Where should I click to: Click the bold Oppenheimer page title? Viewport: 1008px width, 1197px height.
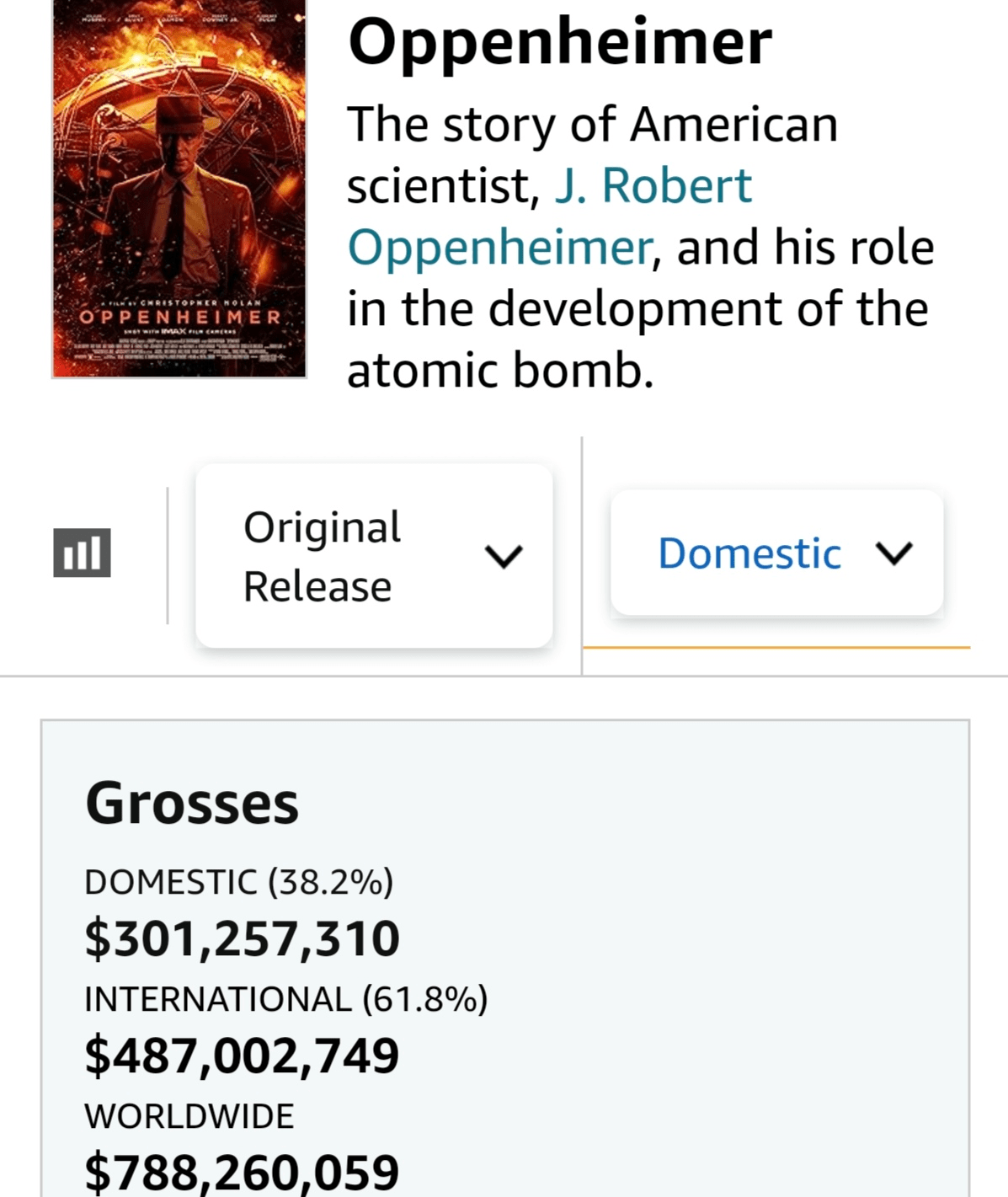tap(560, 40)
